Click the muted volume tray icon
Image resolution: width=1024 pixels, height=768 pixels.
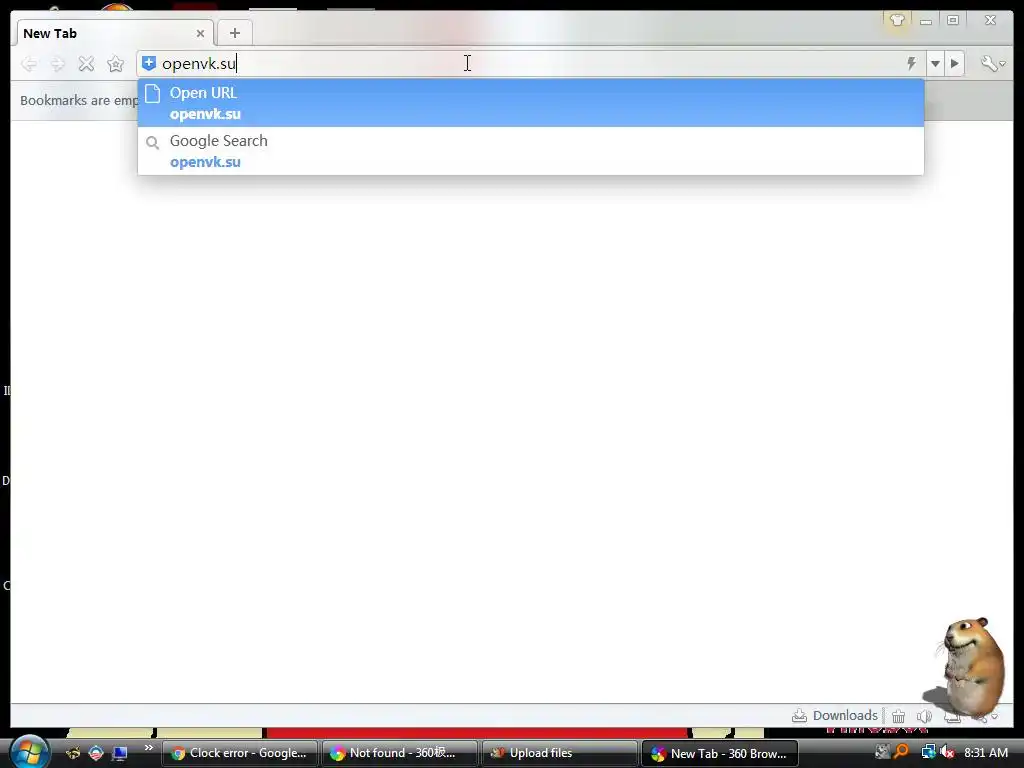coord(947,752)
